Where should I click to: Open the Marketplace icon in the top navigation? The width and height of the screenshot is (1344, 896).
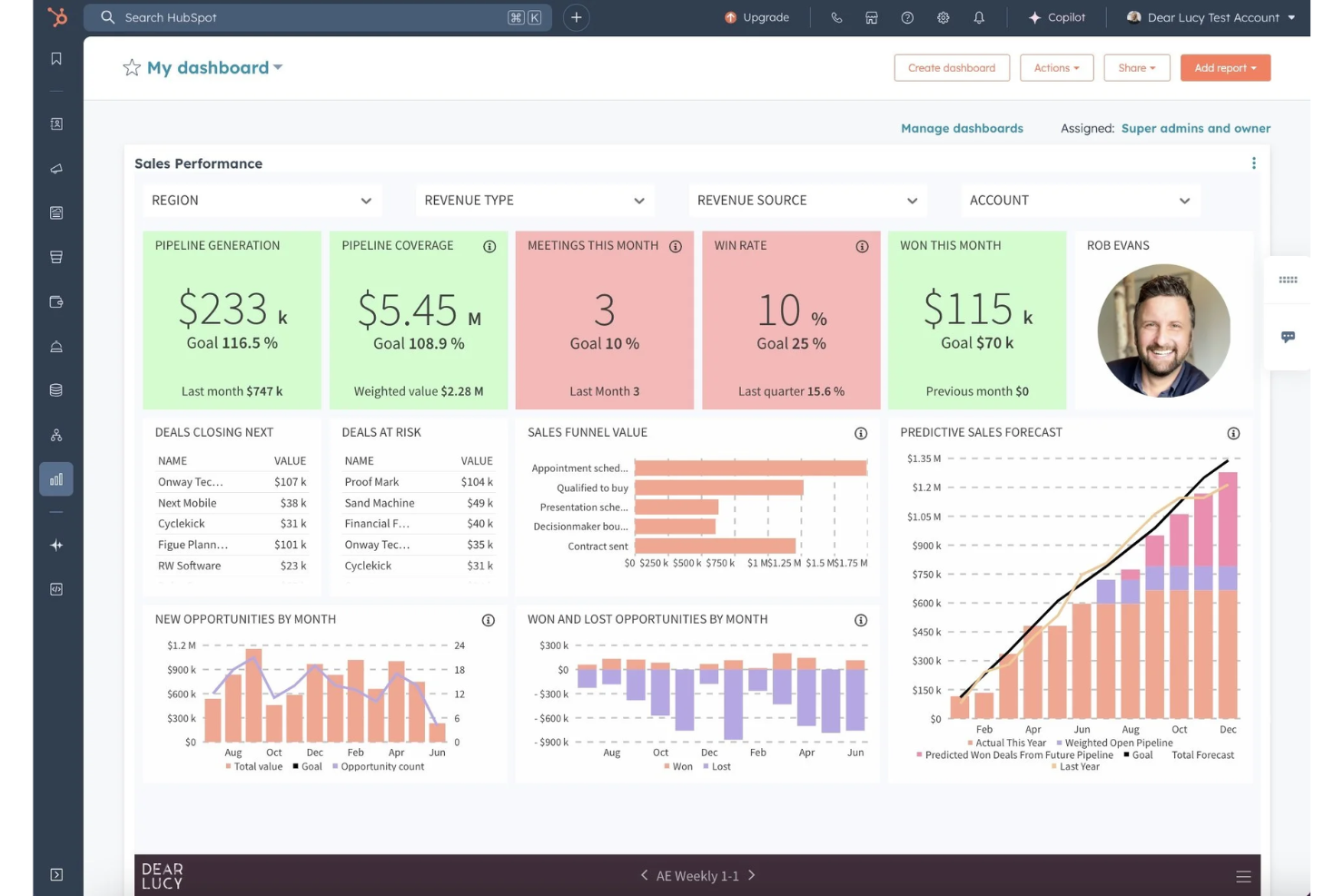(x=871, y=17)
